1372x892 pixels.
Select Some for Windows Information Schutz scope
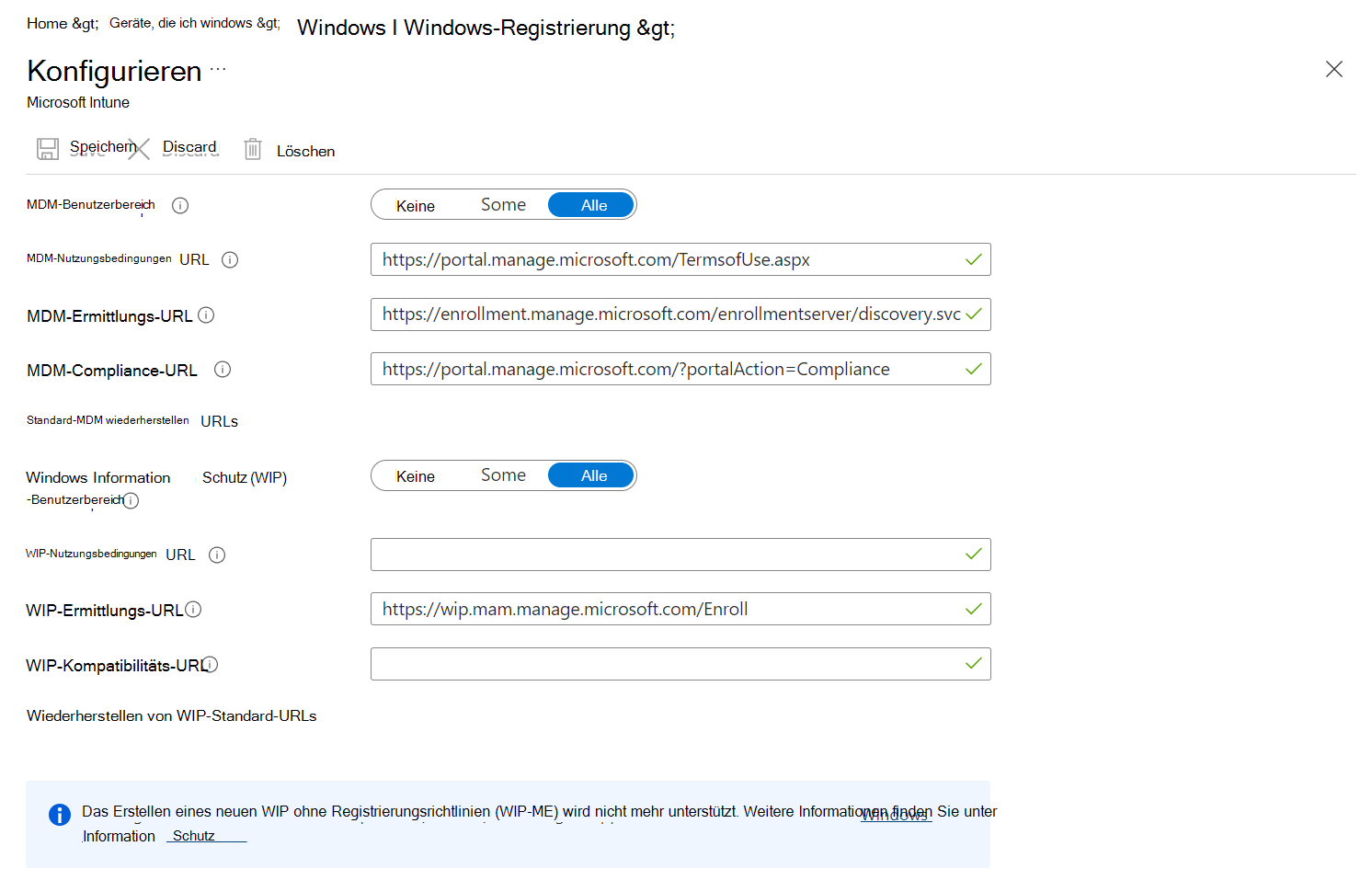click(x=503, y=475)
